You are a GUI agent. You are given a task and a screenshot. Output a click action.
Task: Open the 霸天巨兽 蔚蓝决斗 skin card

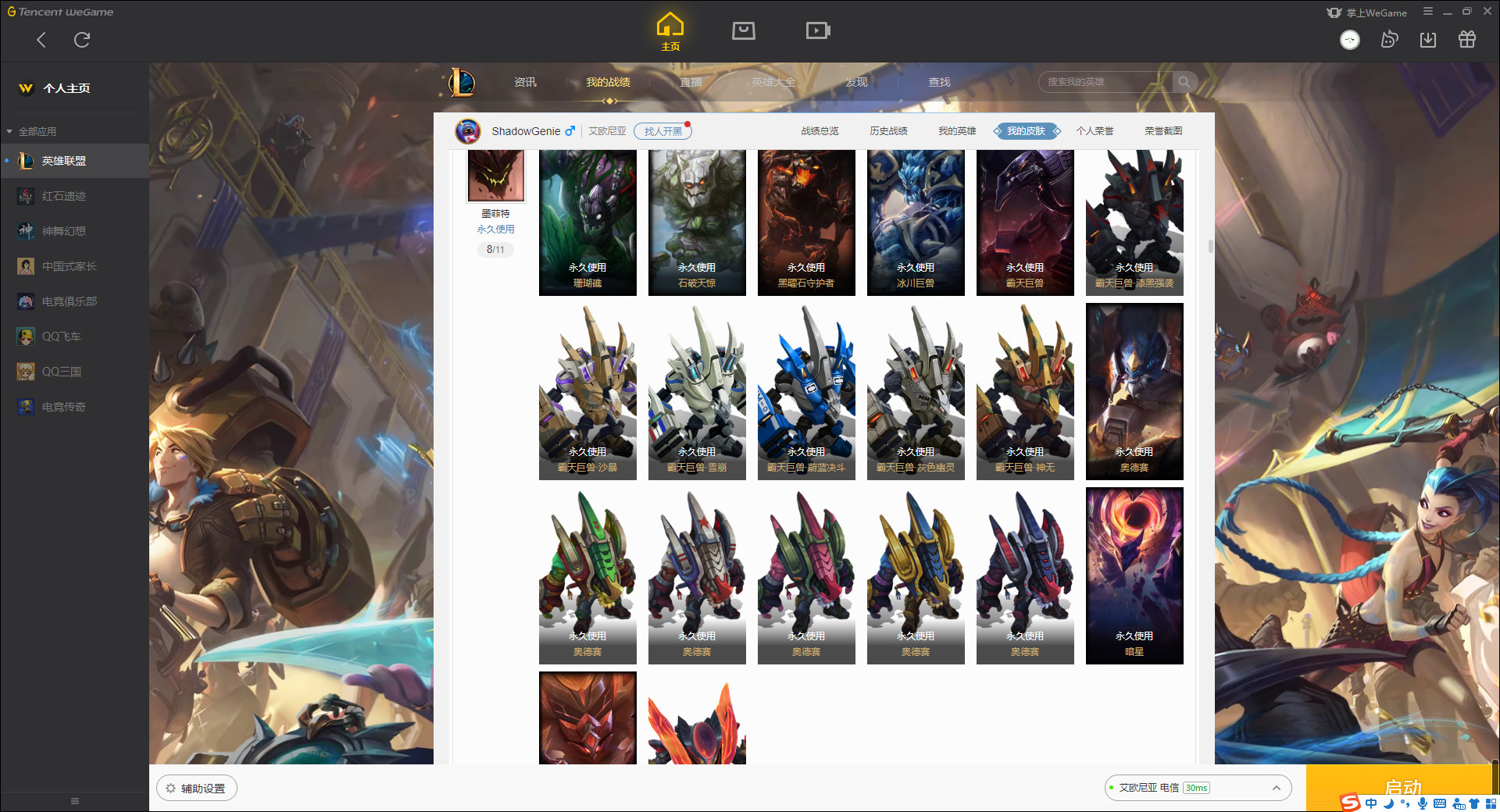pos(806,392)
